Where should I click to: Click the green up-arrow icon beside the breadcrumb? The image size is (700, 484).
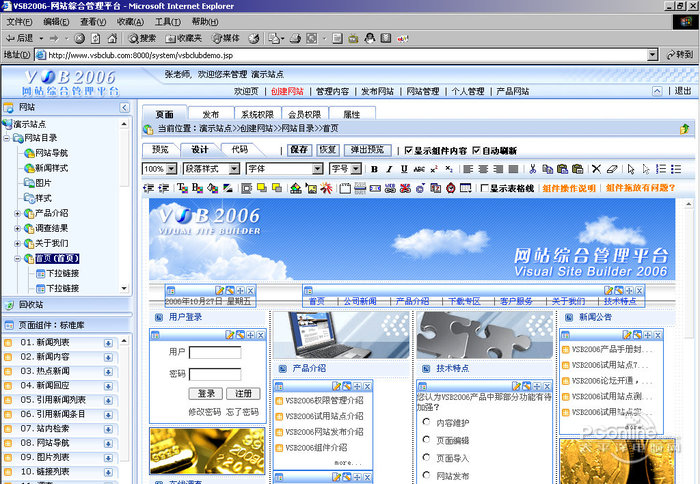tap(684, 129)
